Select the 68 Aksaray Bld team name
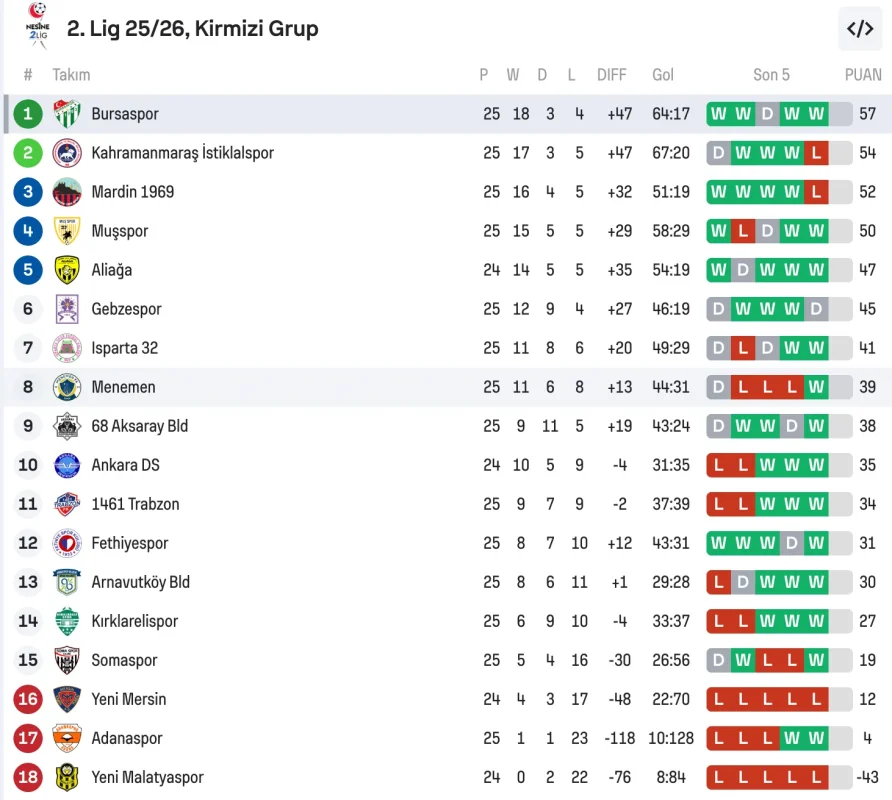The image size is (892, 800). [139, 426]
